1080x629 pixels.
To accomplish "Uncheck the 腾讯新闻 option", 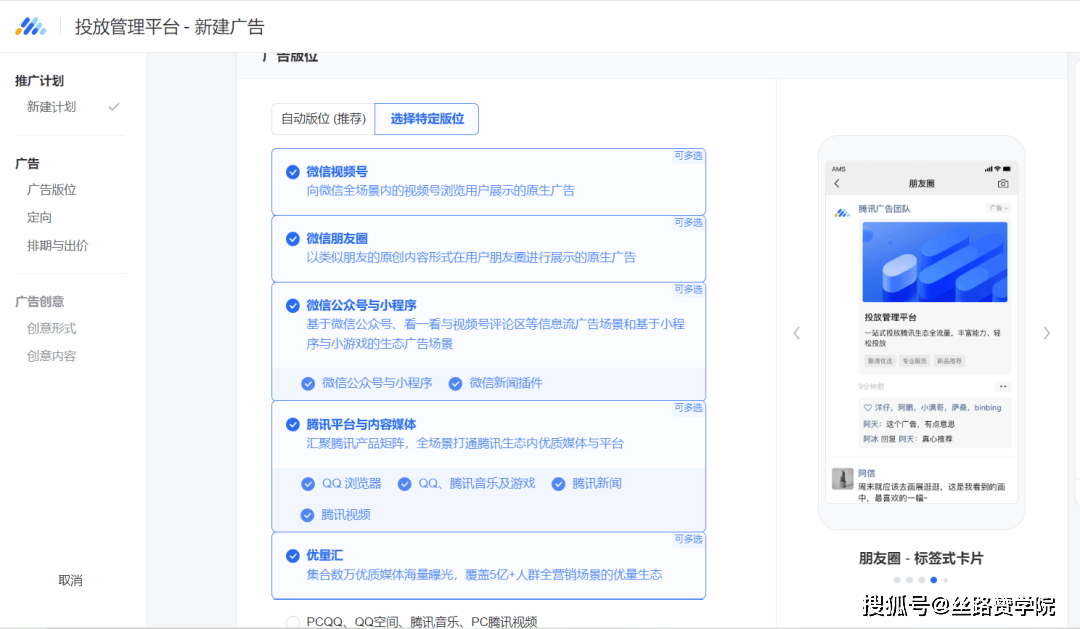I will [559, 484].
